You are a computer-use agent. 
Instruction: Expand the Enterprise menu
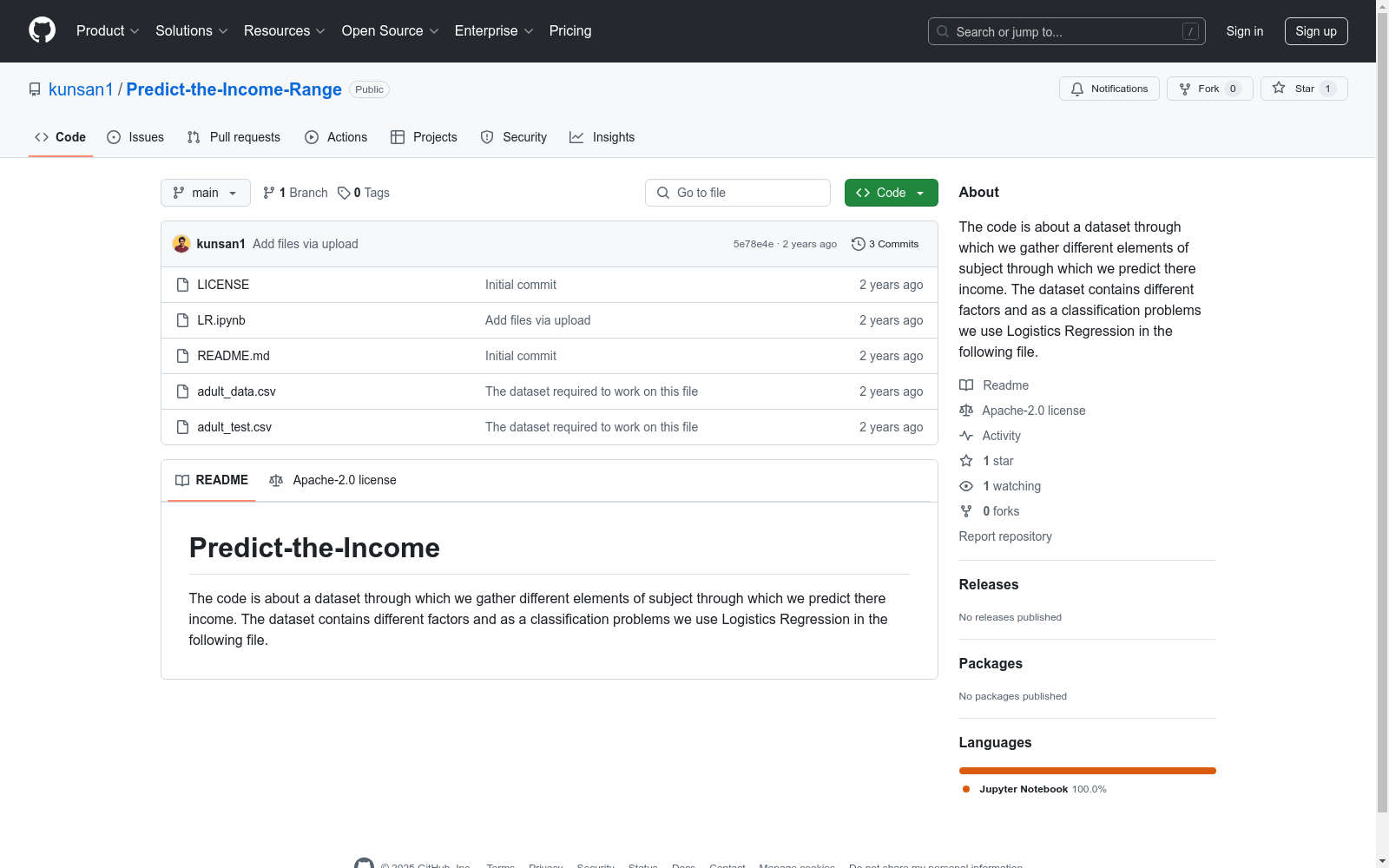pyautogui.click(x=494, y=31)
